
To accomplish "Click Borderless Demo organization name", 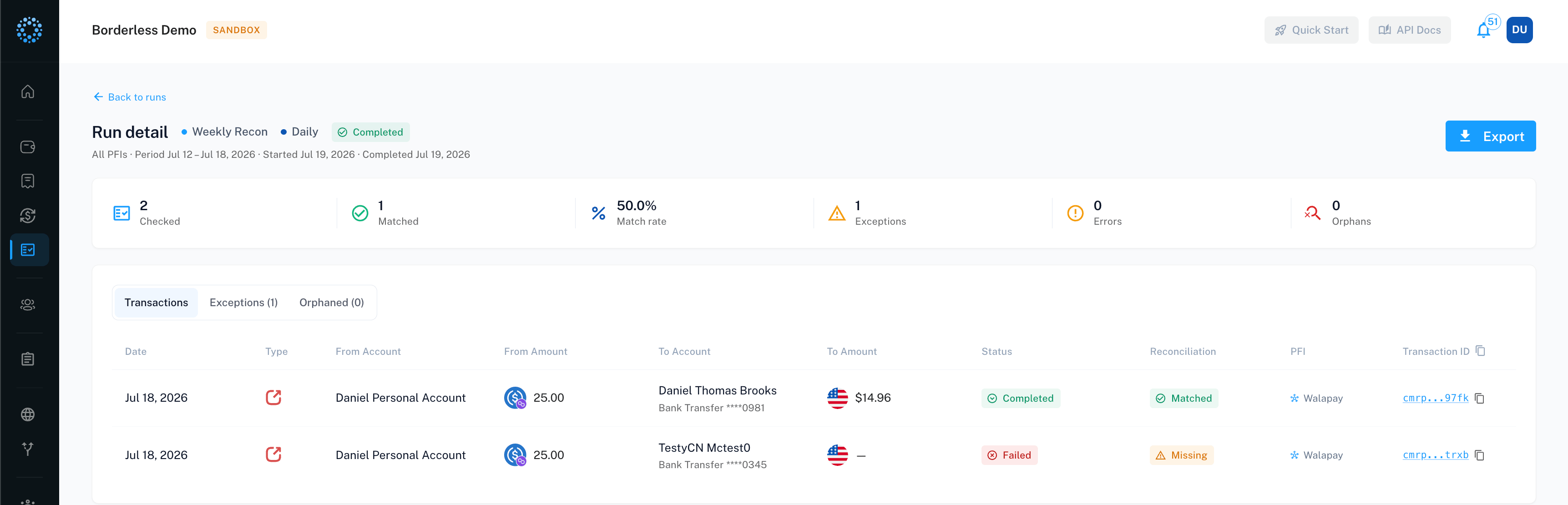I will point(144,30).
